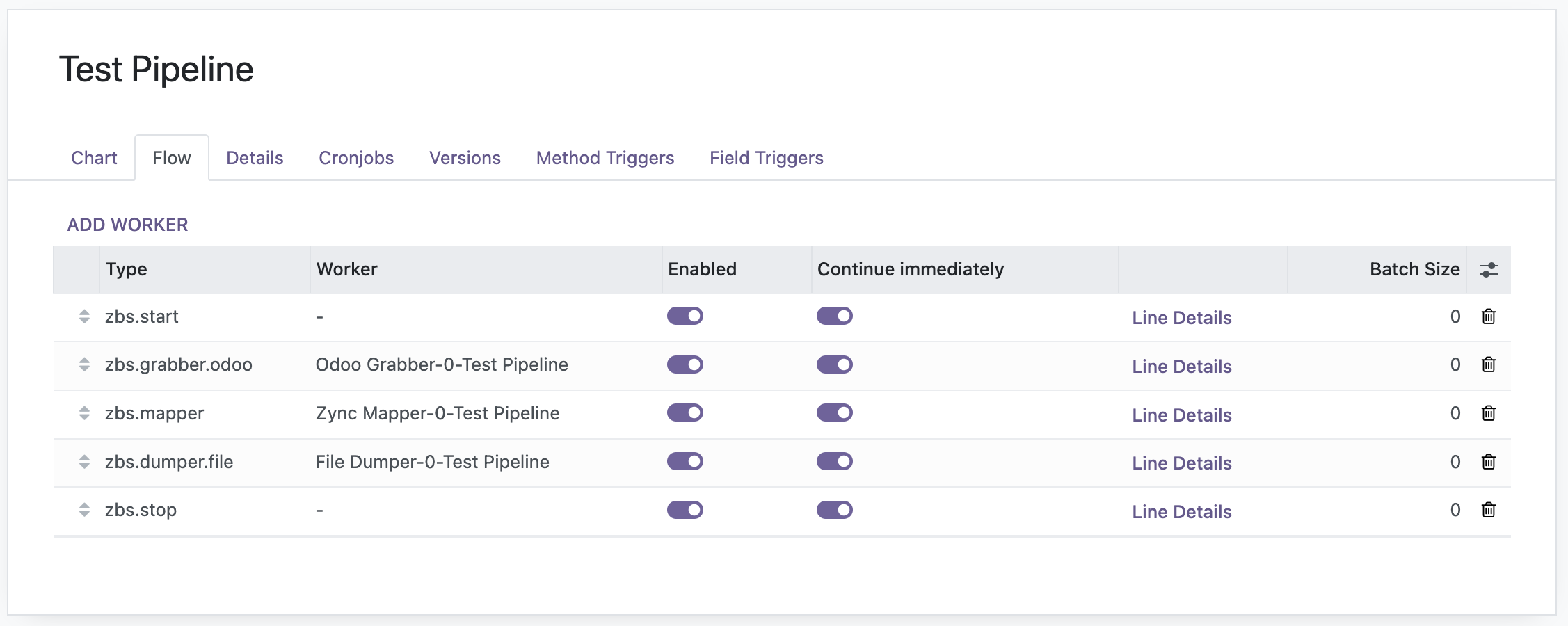Open Line Details for zbs.mapper
This screenshot has height=626, width=1568.
1182,415
